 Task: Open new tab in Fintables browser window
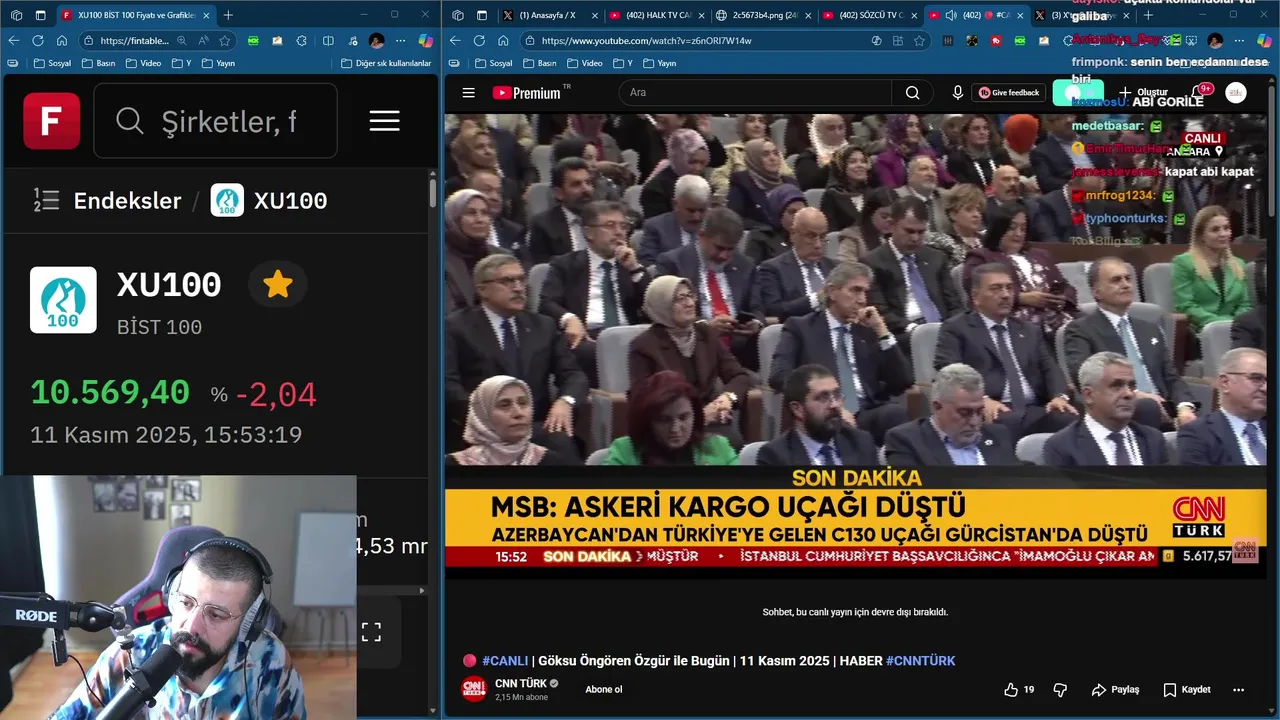coord(228,15)
